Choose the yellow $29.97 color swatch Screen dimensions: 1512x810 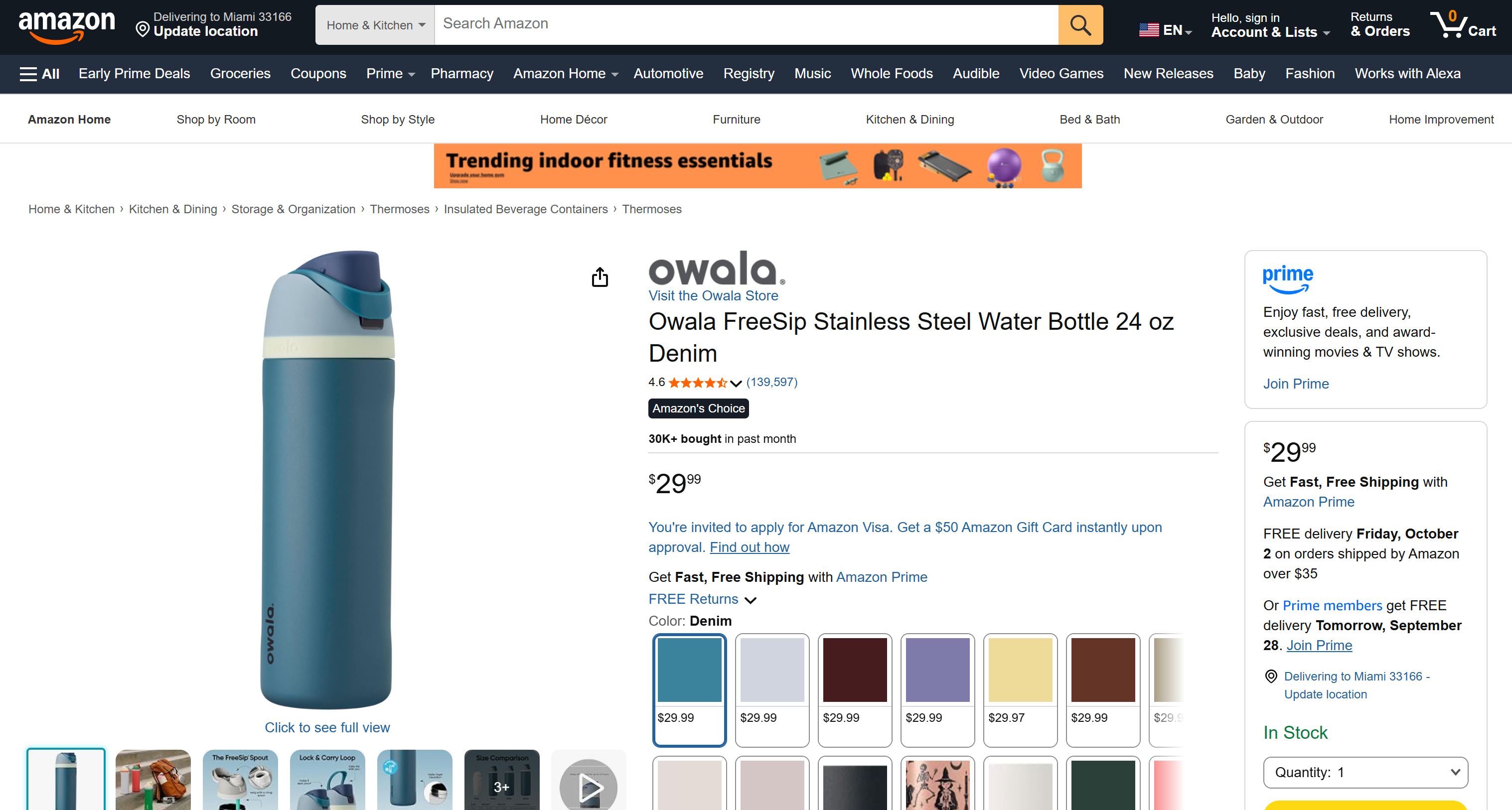click(x=1020, y=690)
